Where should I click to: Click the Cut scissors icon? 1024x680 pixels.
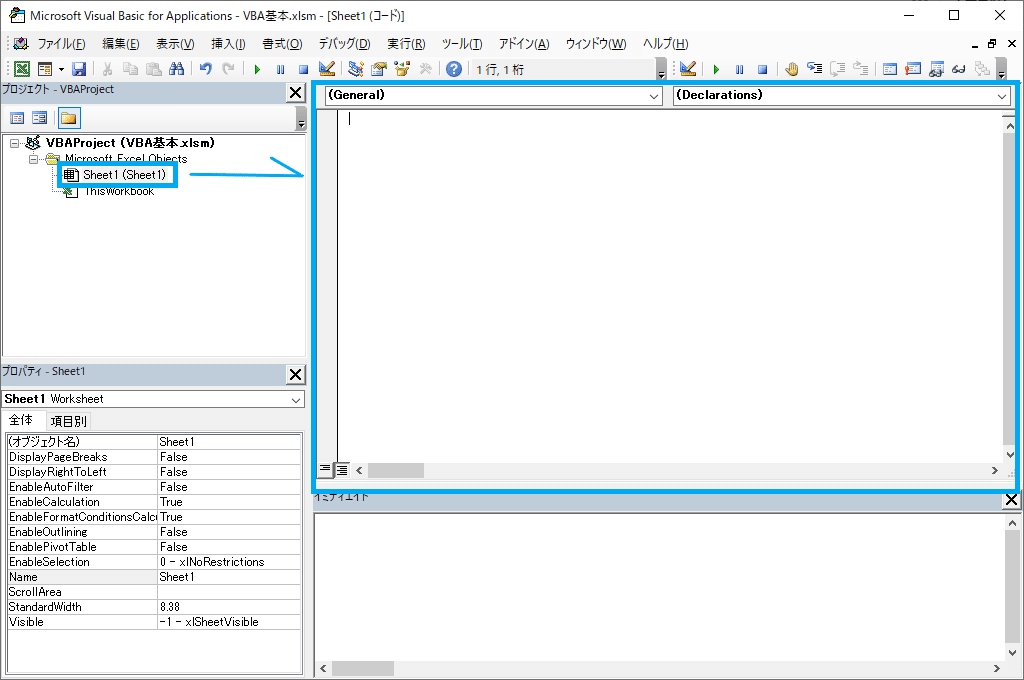108,69
